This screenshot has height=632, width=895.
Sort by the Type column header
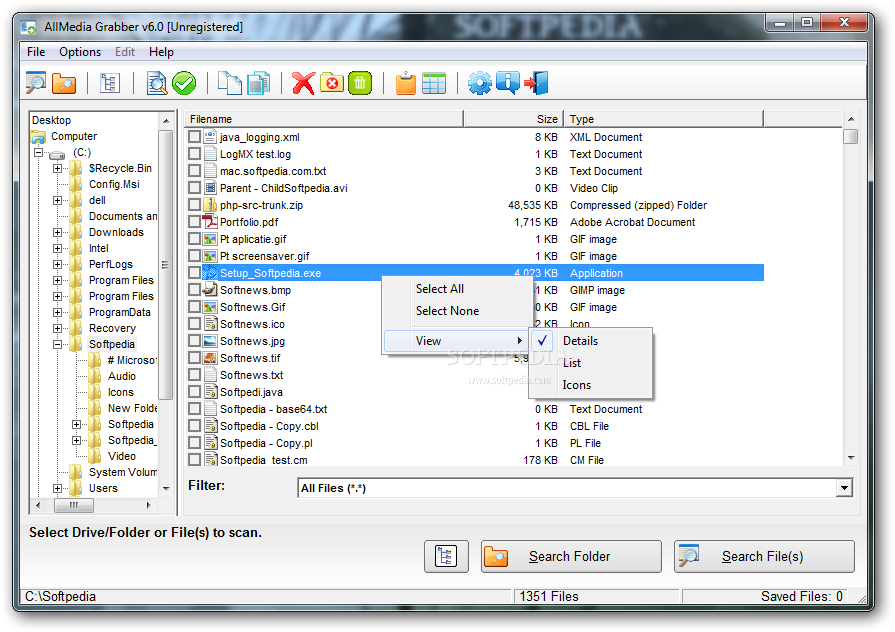[x=663, y=119]
